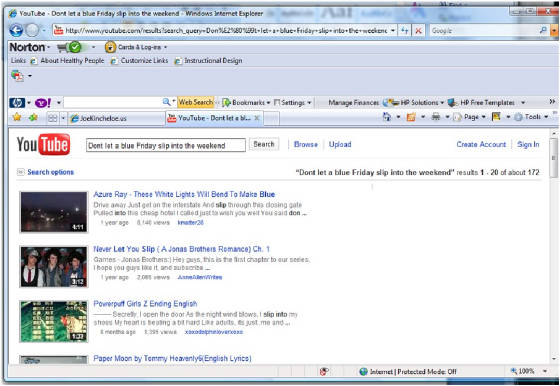This screenshot has width=560, height=386.
Task: Expand the tab list dropdown arrow
Action: tap(63, 118)
